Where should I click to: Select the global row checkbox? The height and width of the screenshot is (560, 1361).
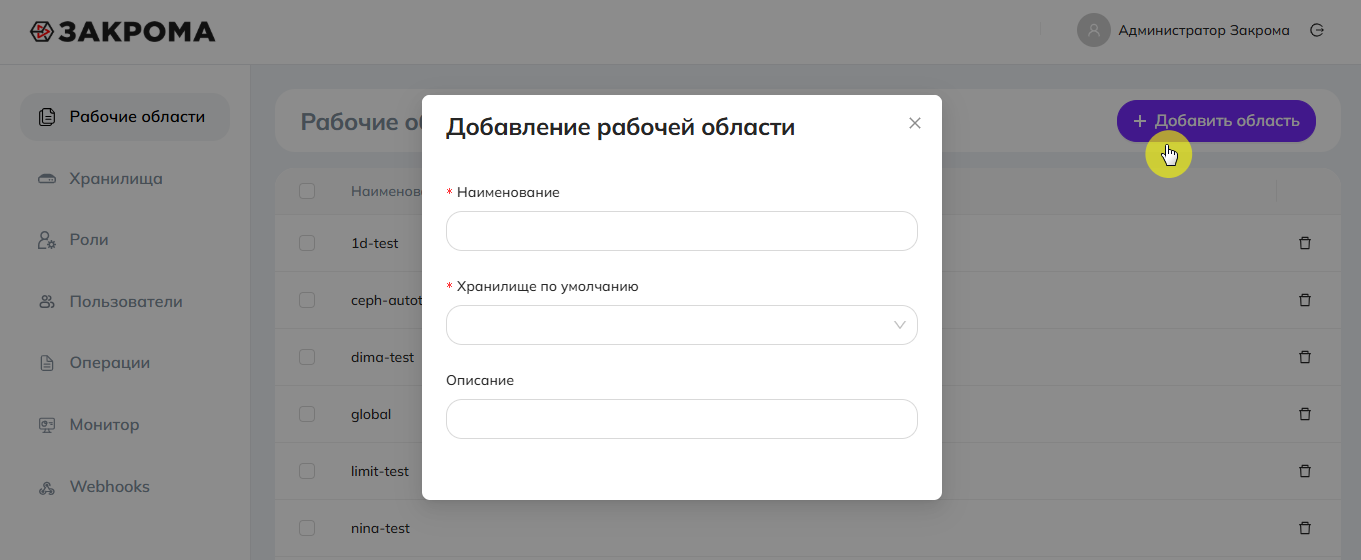point(307,414)
